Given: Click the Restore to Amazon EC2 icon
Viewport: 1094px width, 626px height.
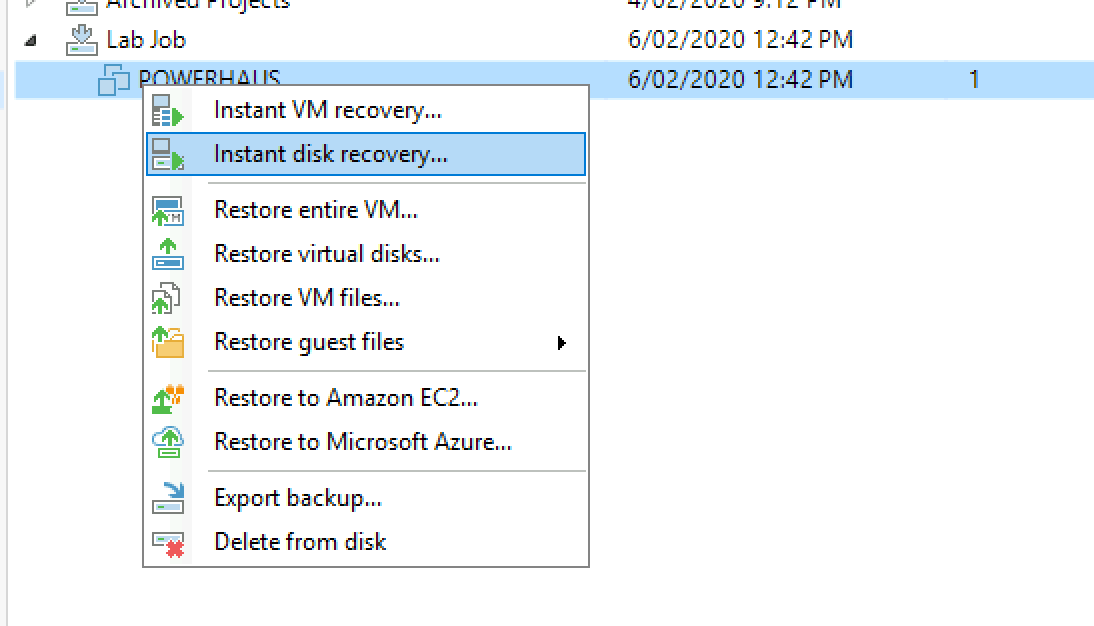Looking at the screenshot, I should click(x=167, y=398).
